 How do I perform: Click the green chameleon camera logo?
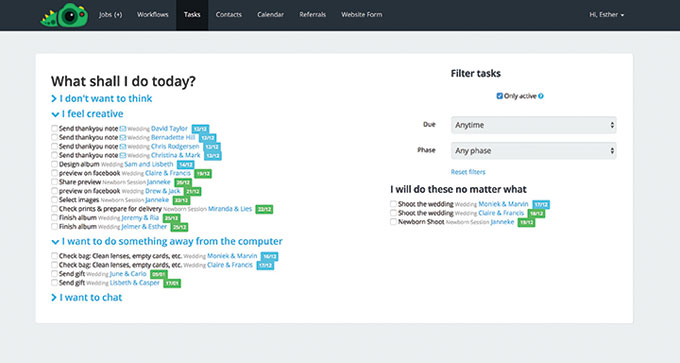tap(64, 16)
